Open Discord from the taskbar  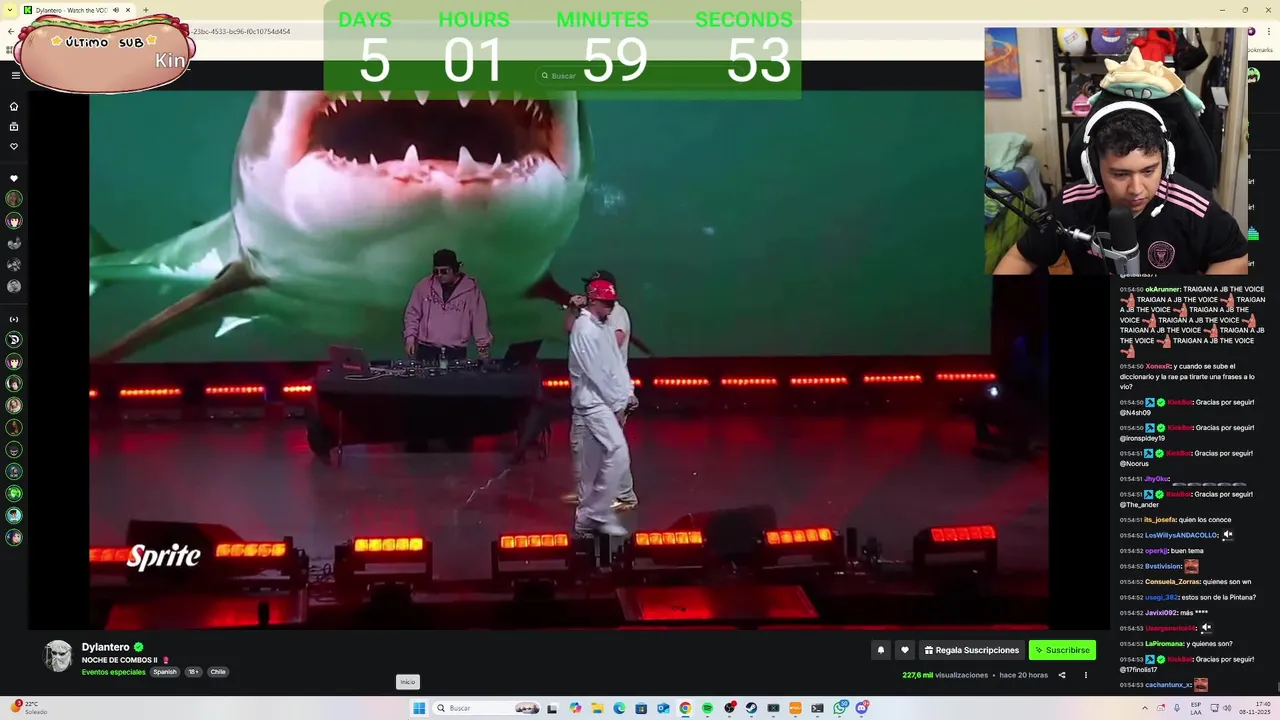coord(862,708)
